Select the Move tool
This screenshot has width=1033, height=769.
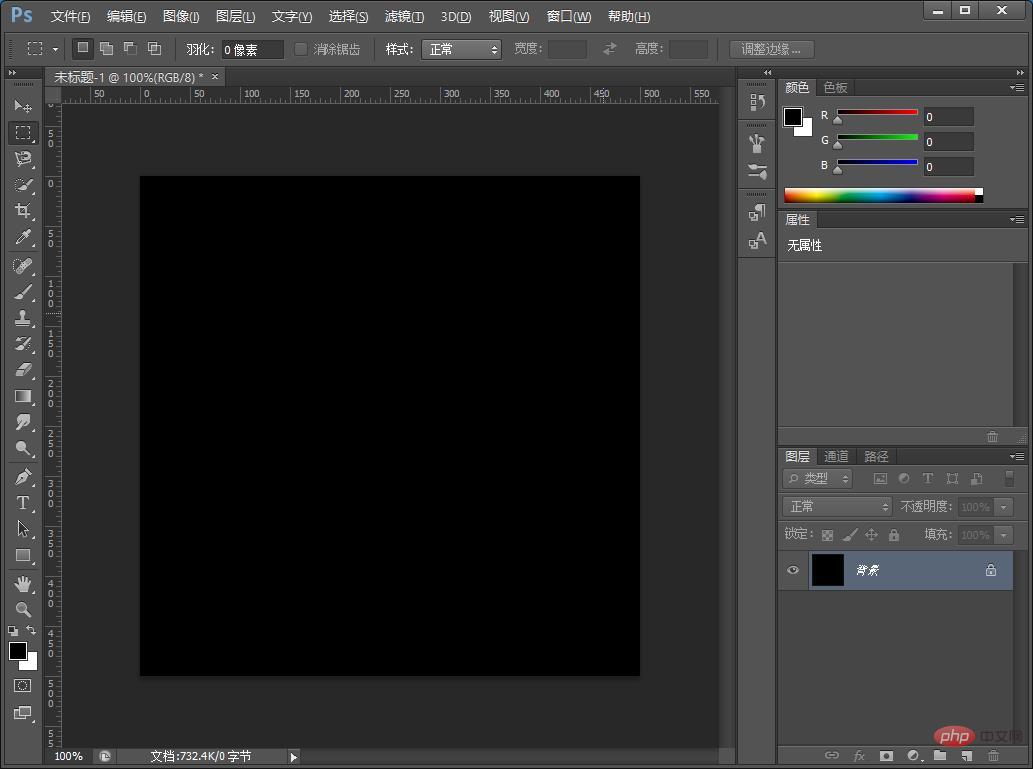click(x=22, y=106)
